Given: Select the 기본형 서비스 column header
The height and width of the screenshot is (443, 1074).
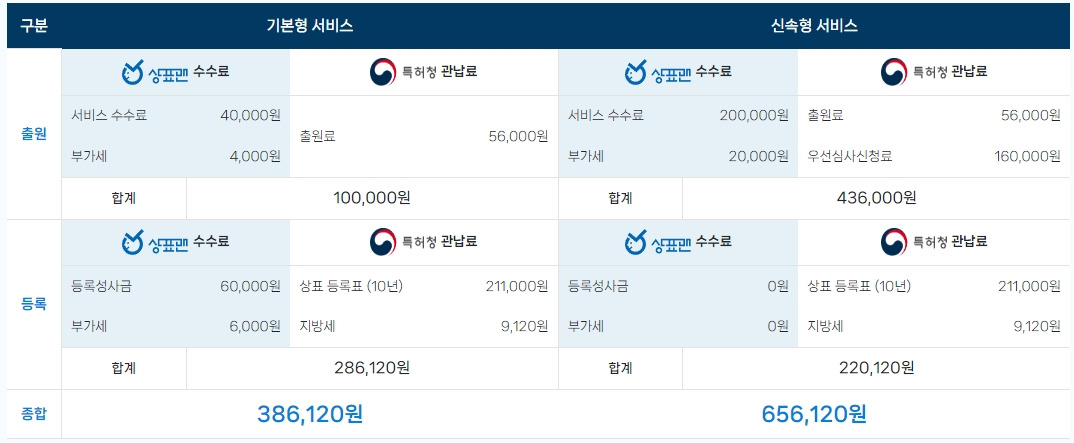Looking at the screenshot, I should [x=310, y=26].
